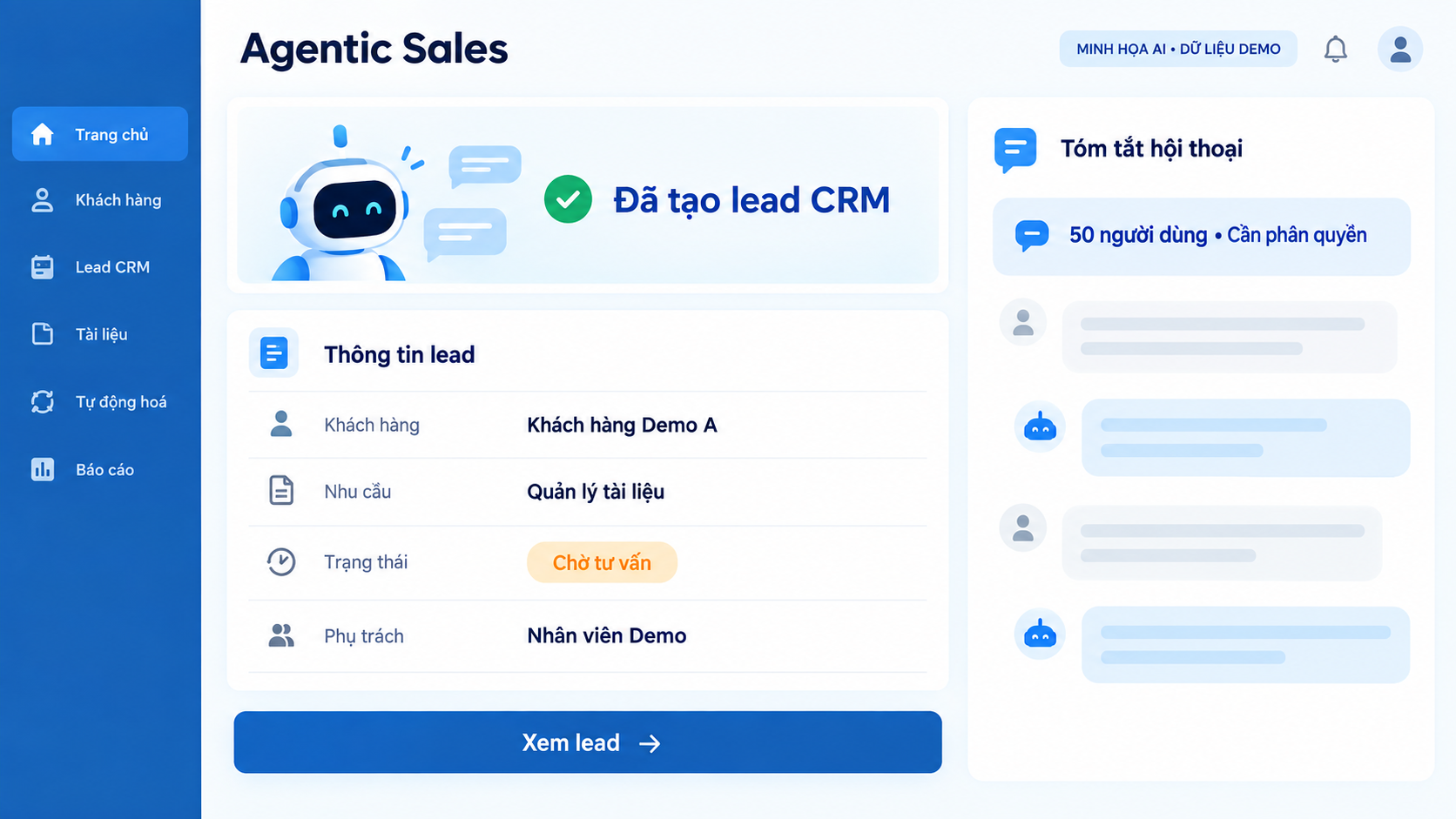Click the Phụ trách label
This screenshot has height=819, width=1456.
pyautogui.click(x=364, y=636)
